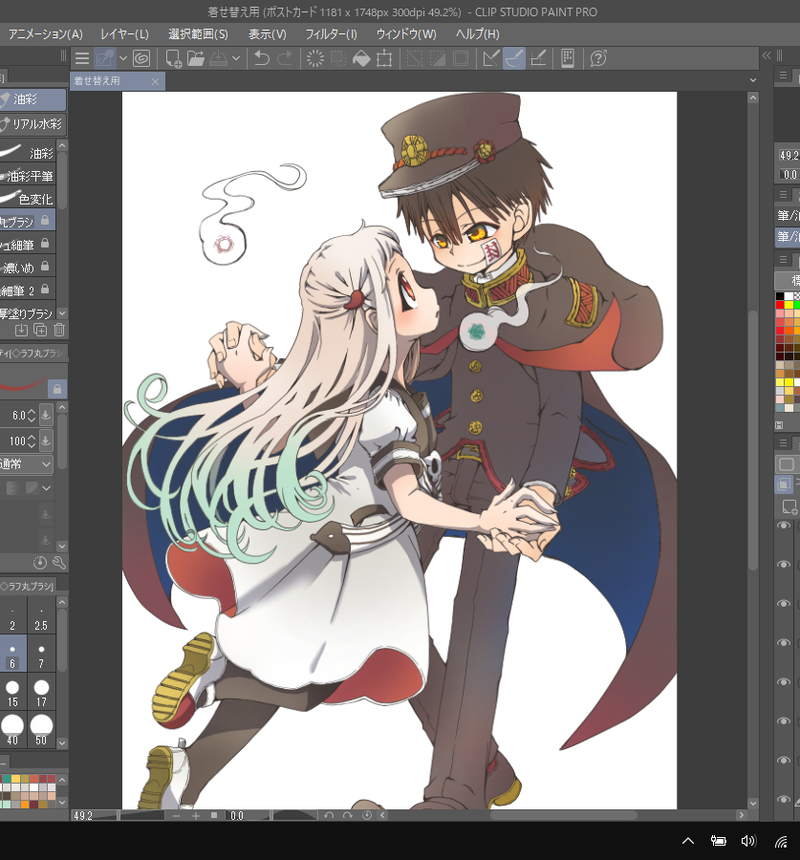Duplicate the current sub tool

[x=40, y=330]
